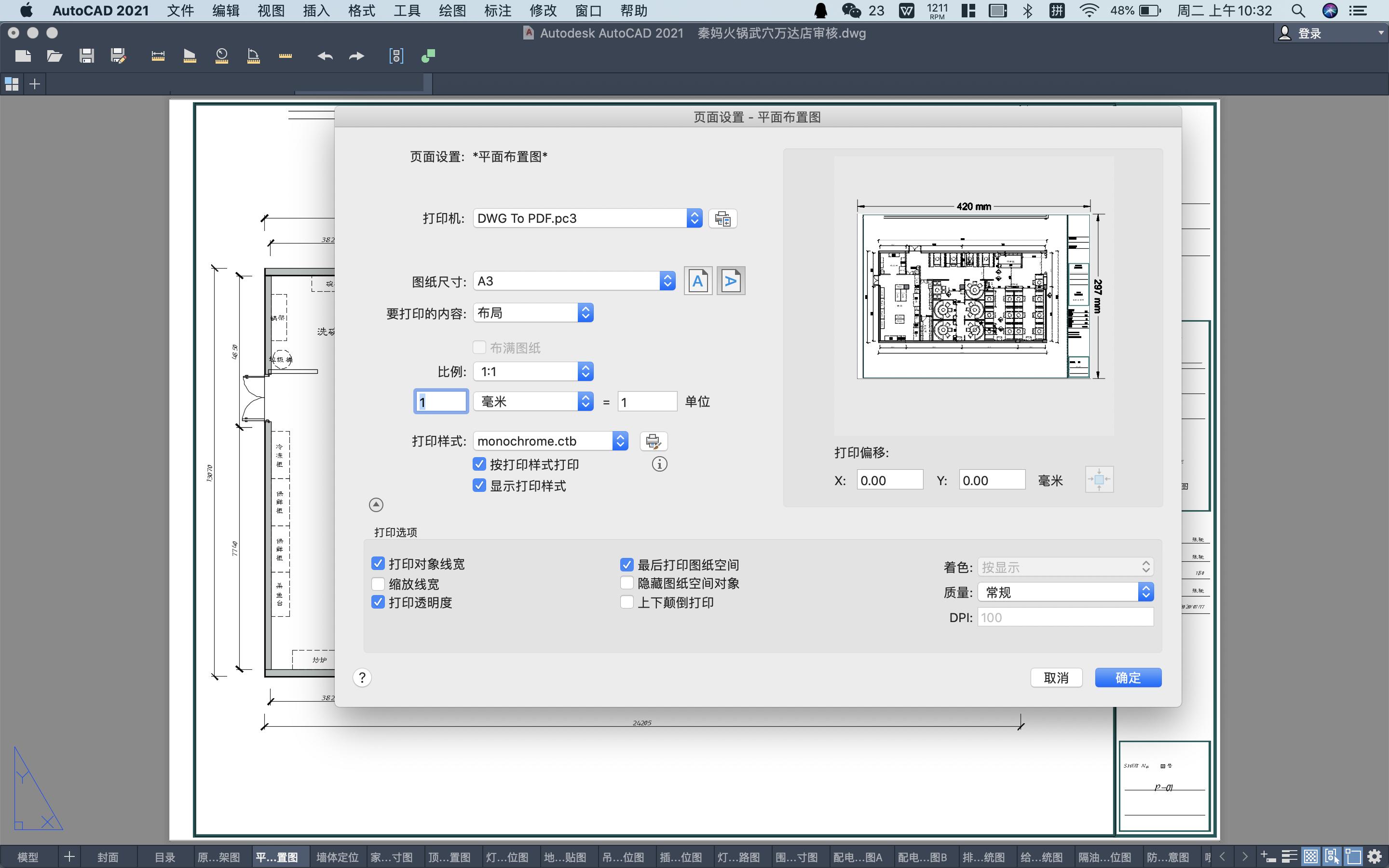Open printer properties icon beside DWG To PDF
This screenshot has width=1389, height=868.
pos(722,219)
